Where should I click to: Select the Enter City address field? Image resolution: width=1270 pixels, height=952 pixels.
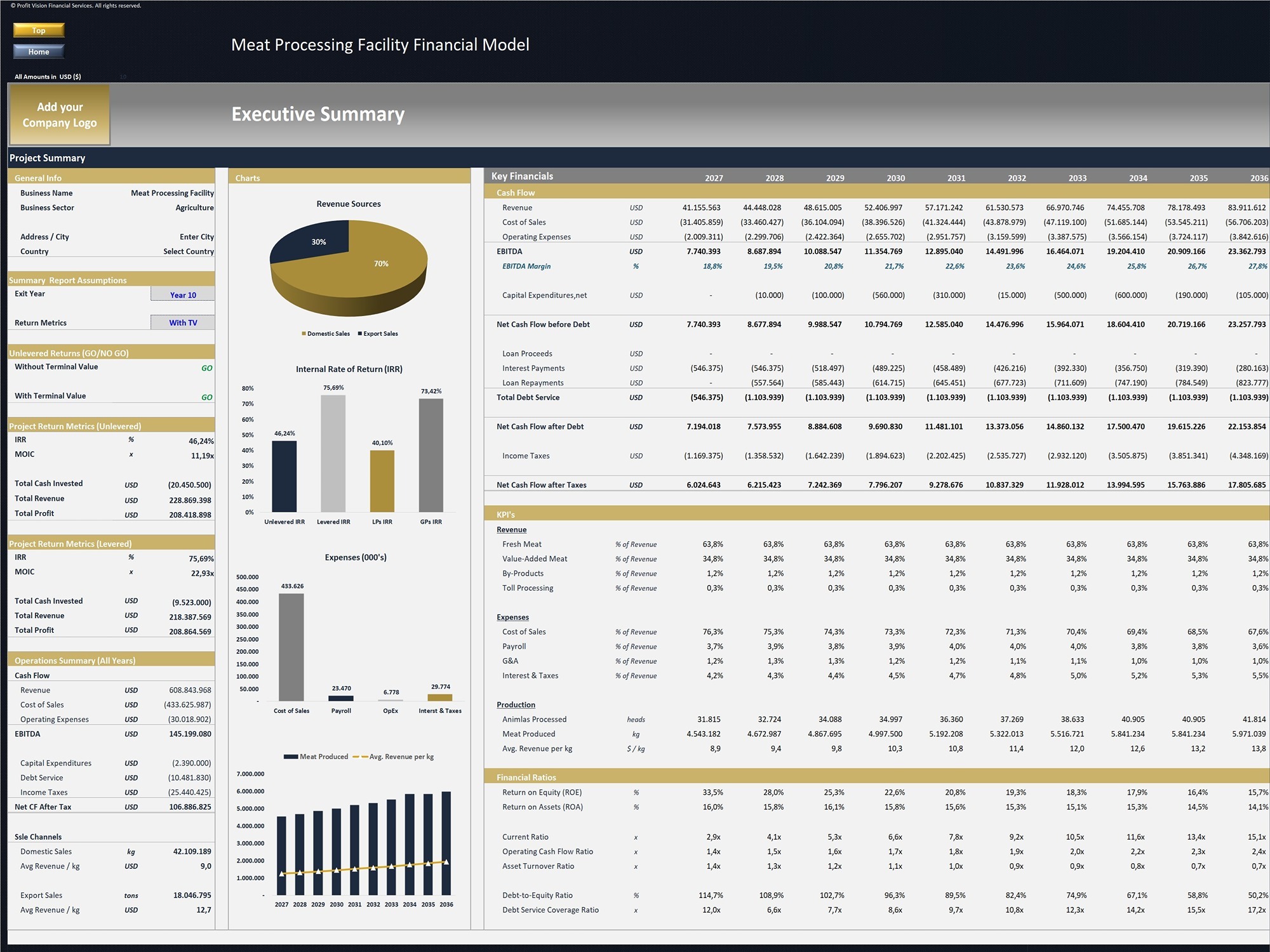(196, 237)
